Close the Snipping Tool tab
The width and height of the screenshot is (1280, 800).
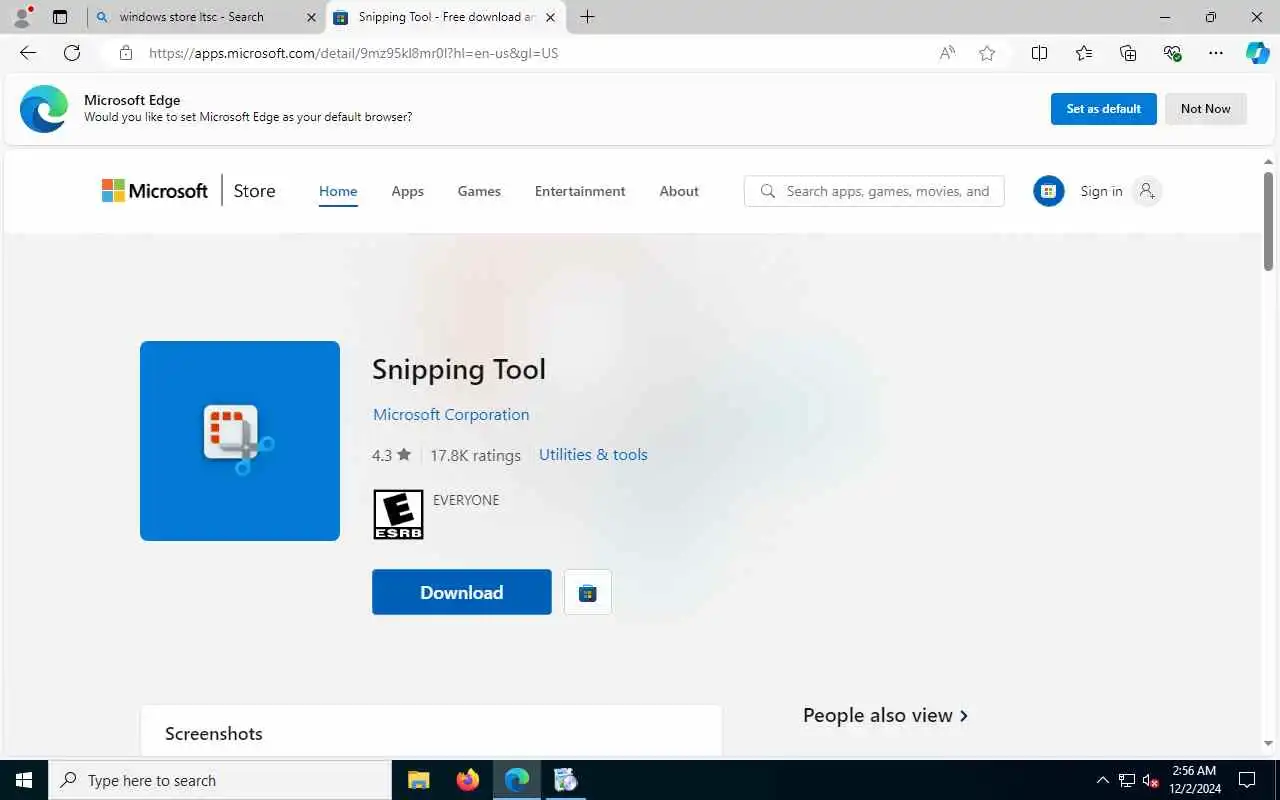(x=550, y=17)
